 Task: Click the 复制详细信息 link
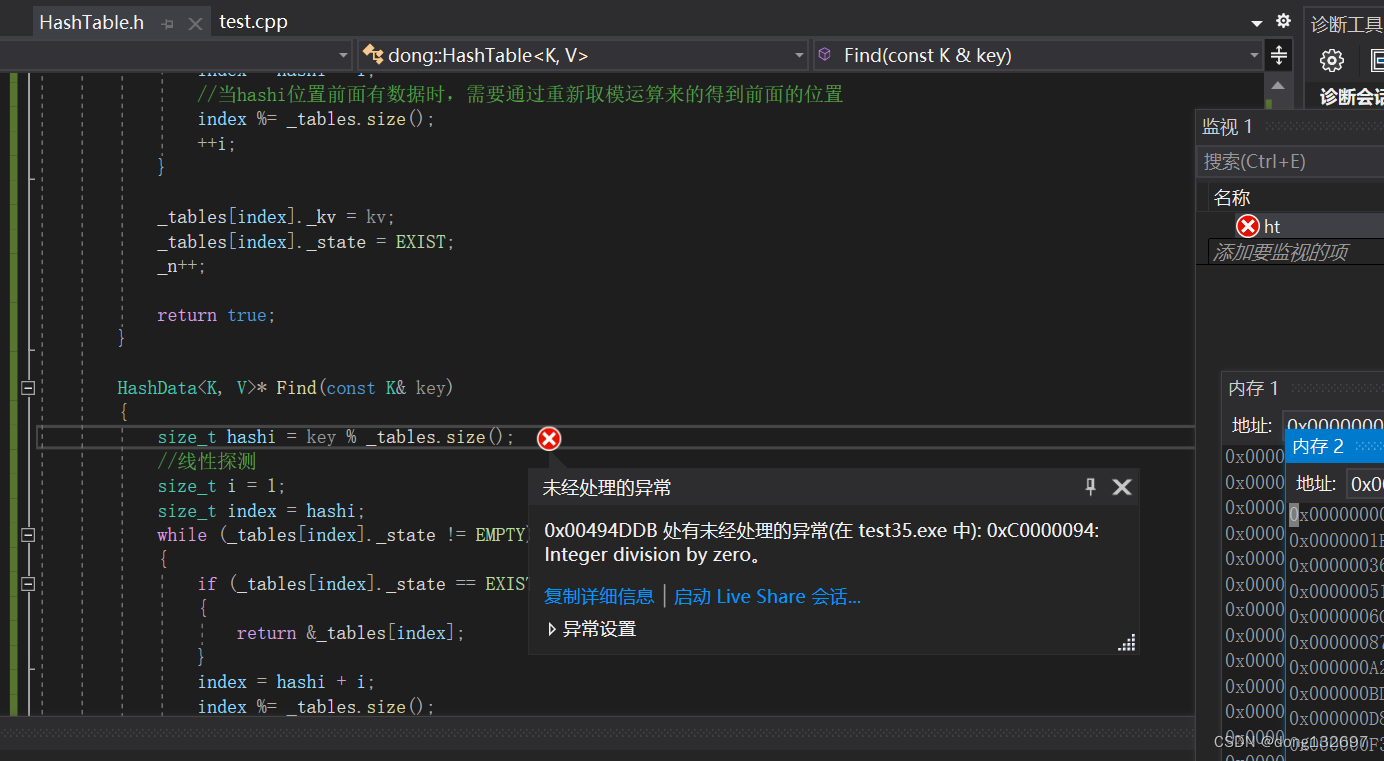(598, 597)
